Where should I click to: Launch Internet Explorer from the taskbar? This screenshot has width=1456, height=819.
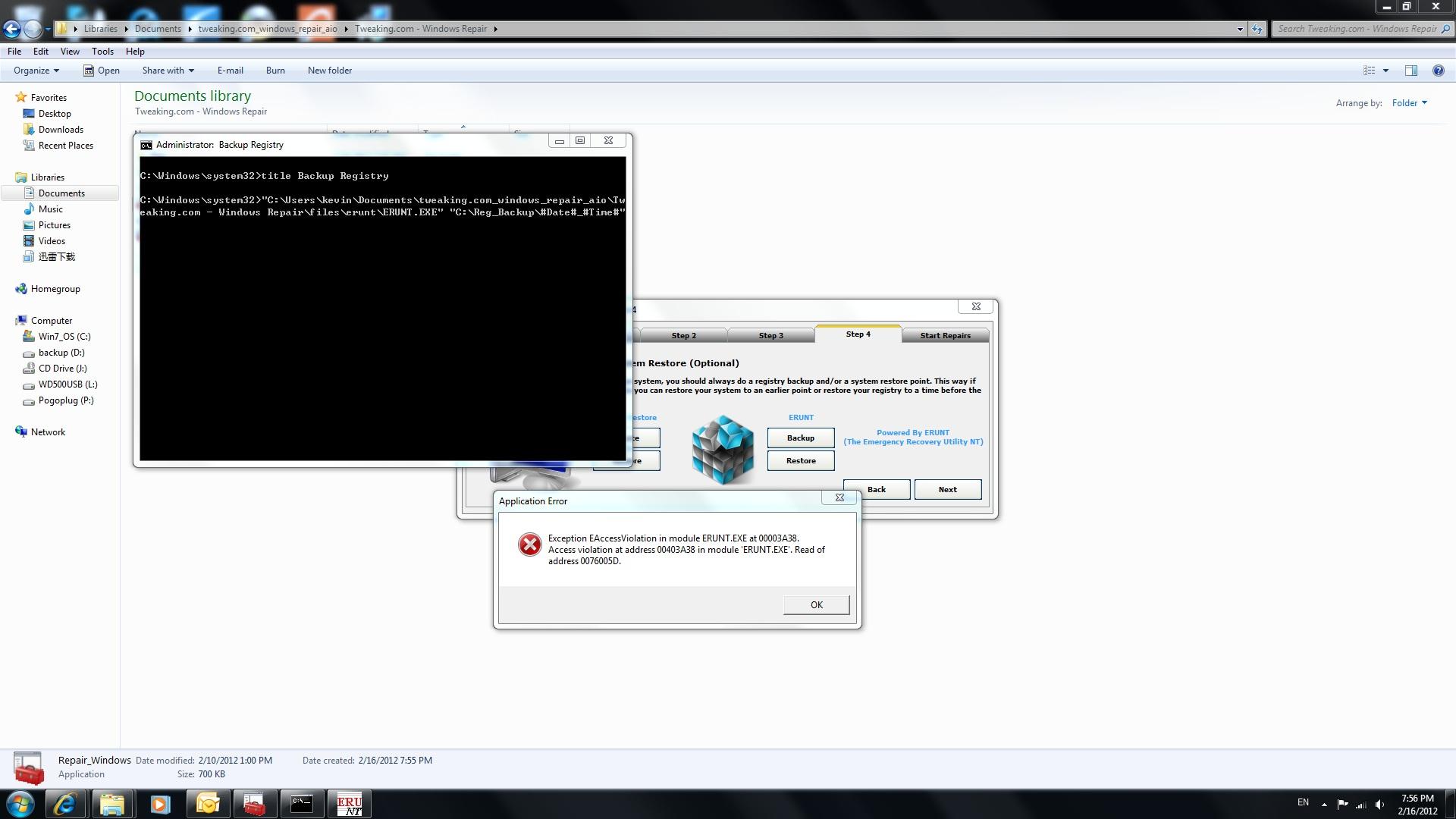point(65,805)
